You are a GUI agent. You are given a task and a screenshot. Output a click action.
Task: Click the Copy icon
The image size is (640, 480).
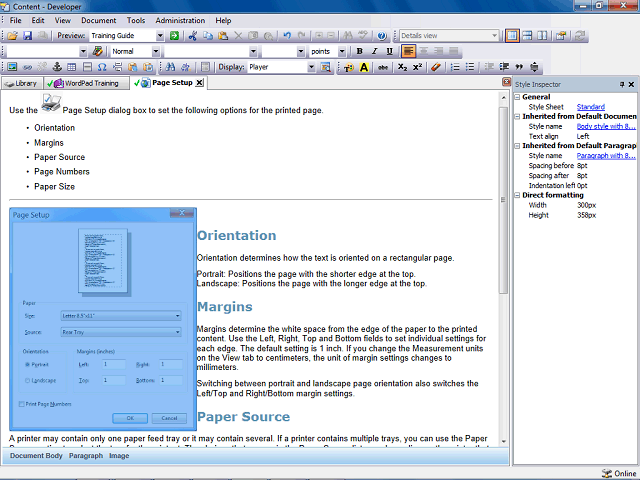tap(208, 36)
